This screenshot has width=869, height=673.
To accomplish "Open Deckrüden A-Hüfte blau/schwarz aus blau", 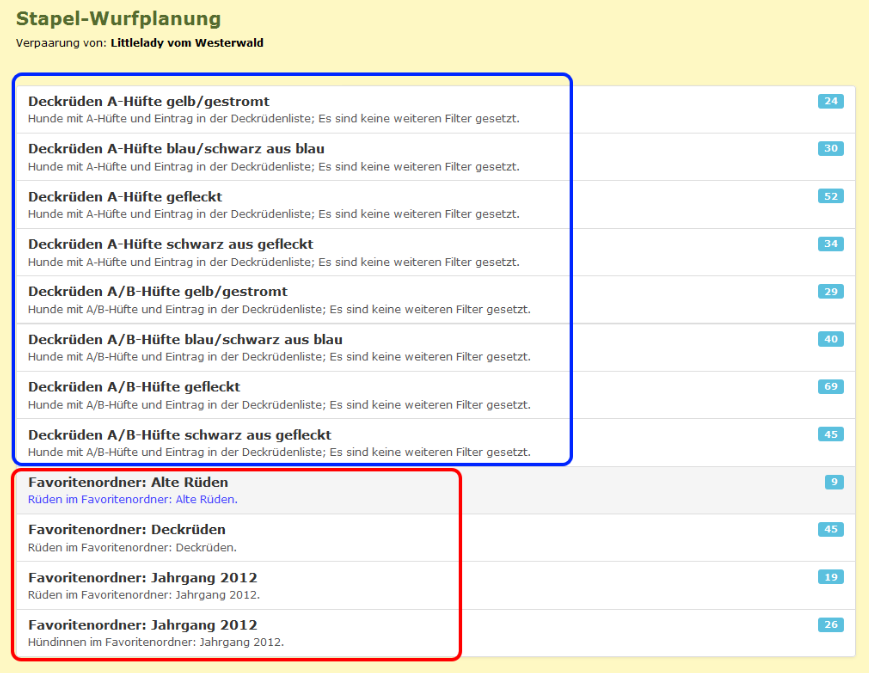I will click(x=176, y=149).
